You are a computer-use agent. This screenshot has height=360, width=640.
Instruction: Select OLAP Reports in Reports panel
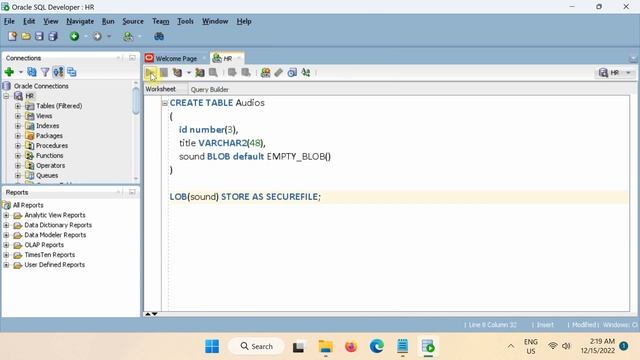click(44, 245)
